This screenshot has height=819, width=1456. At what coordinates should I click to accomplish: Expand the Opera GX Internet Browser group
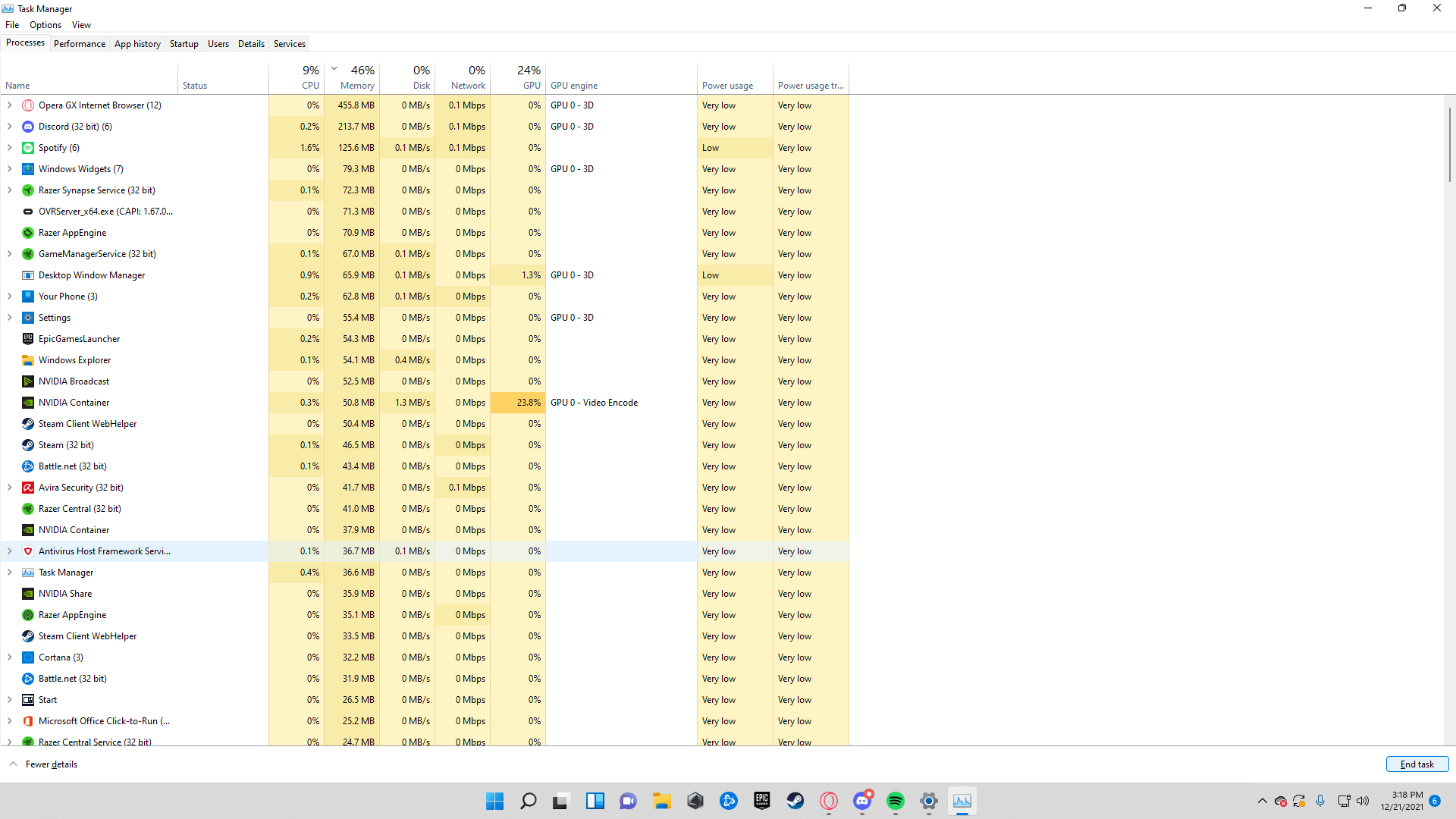(x=10, y=105)
